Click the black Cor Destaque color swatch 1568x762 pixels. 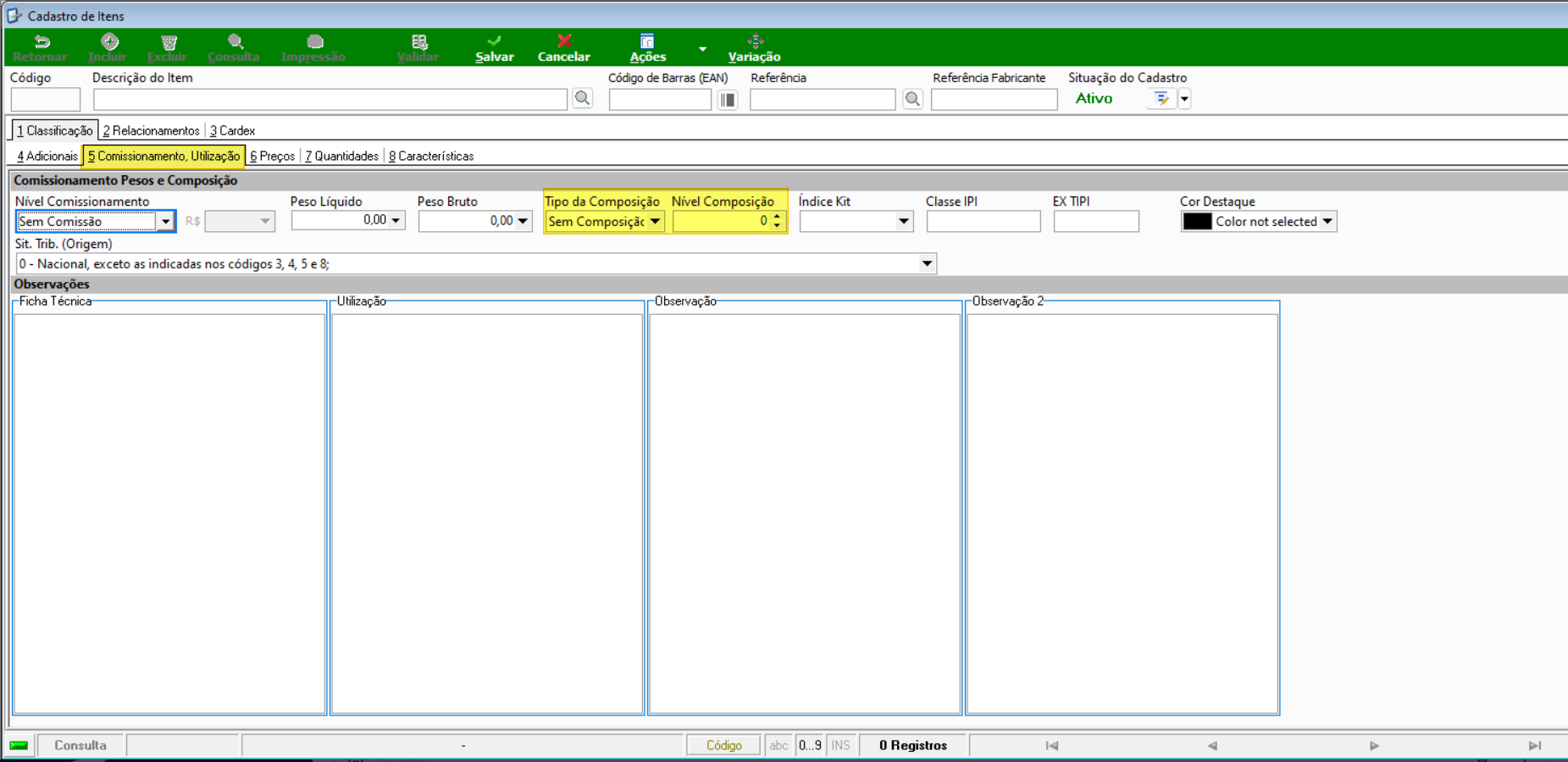[1197, 222]
